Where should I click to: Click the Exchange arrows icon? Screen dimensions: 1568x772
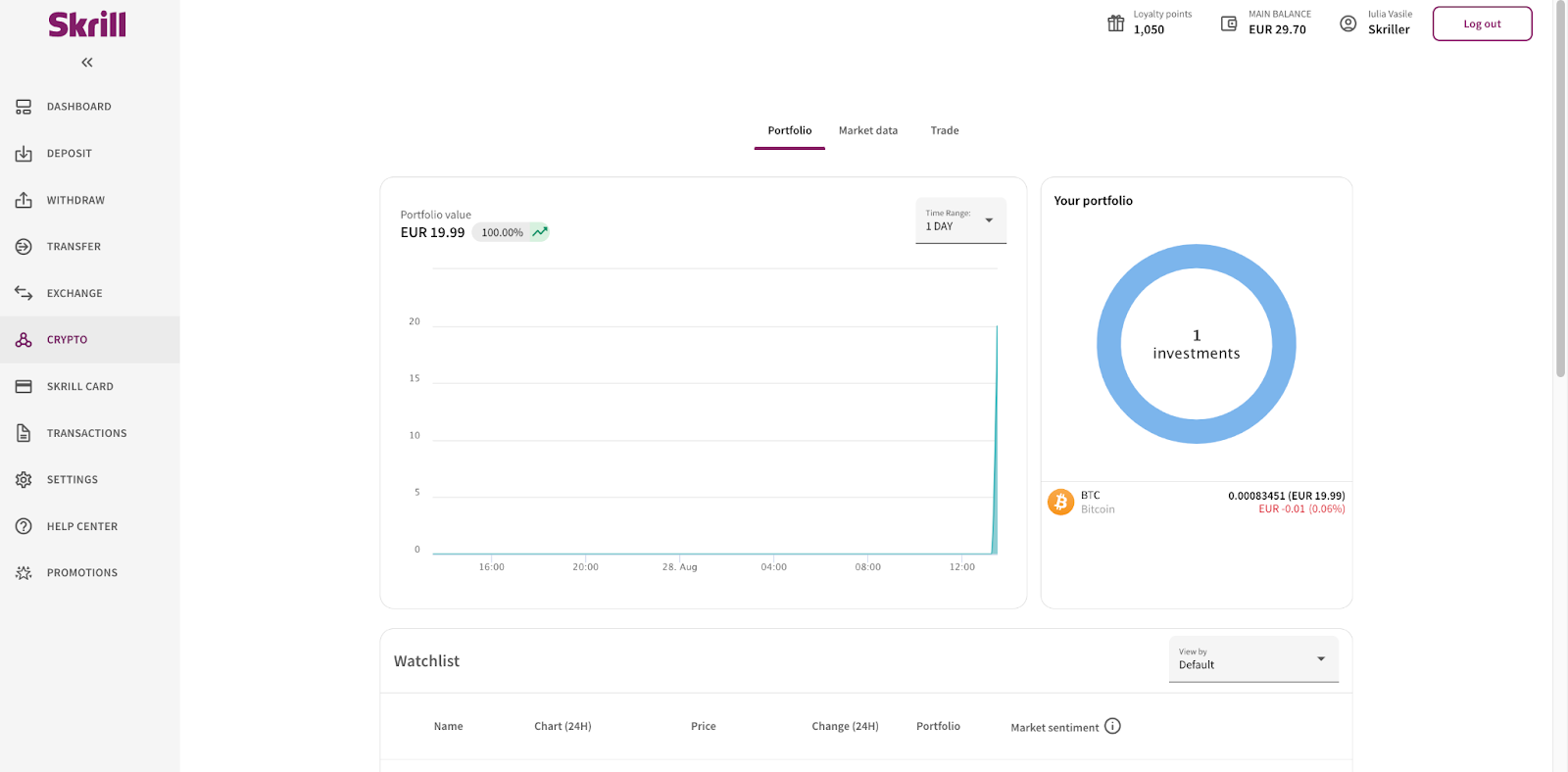(x=24, y=293)
